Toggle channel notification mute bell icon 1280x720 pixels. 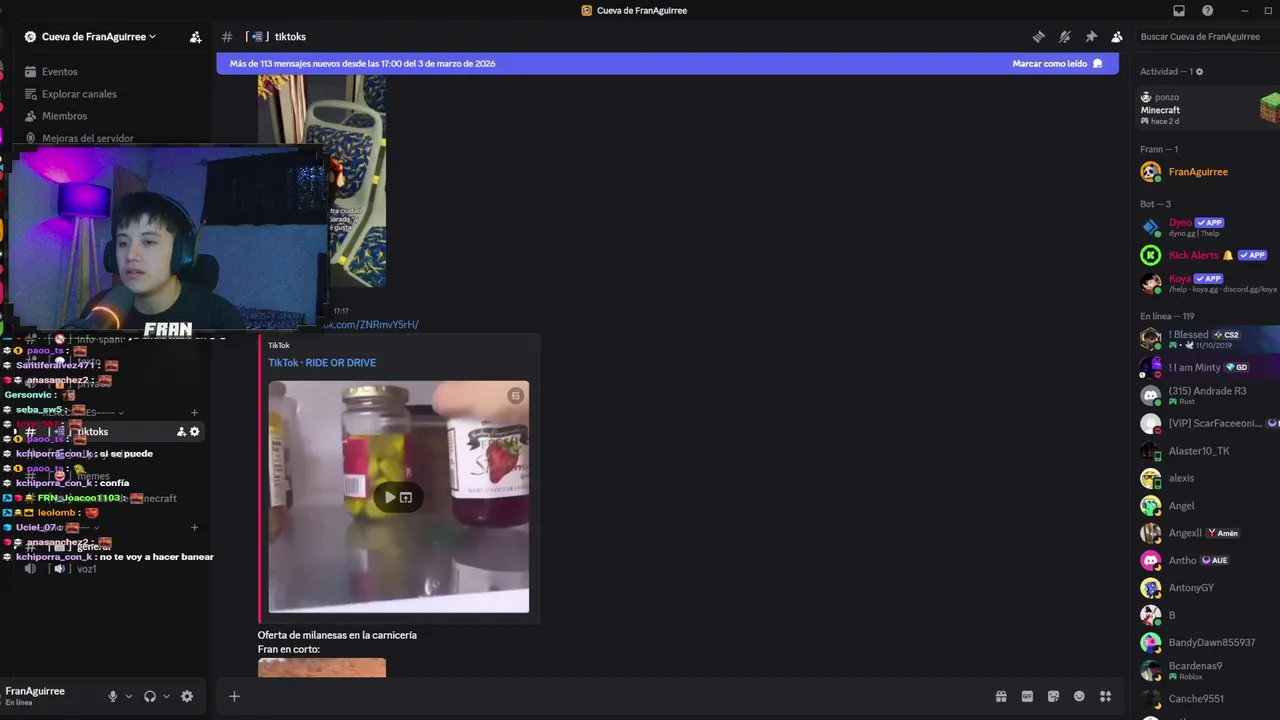click(1065, 37)
